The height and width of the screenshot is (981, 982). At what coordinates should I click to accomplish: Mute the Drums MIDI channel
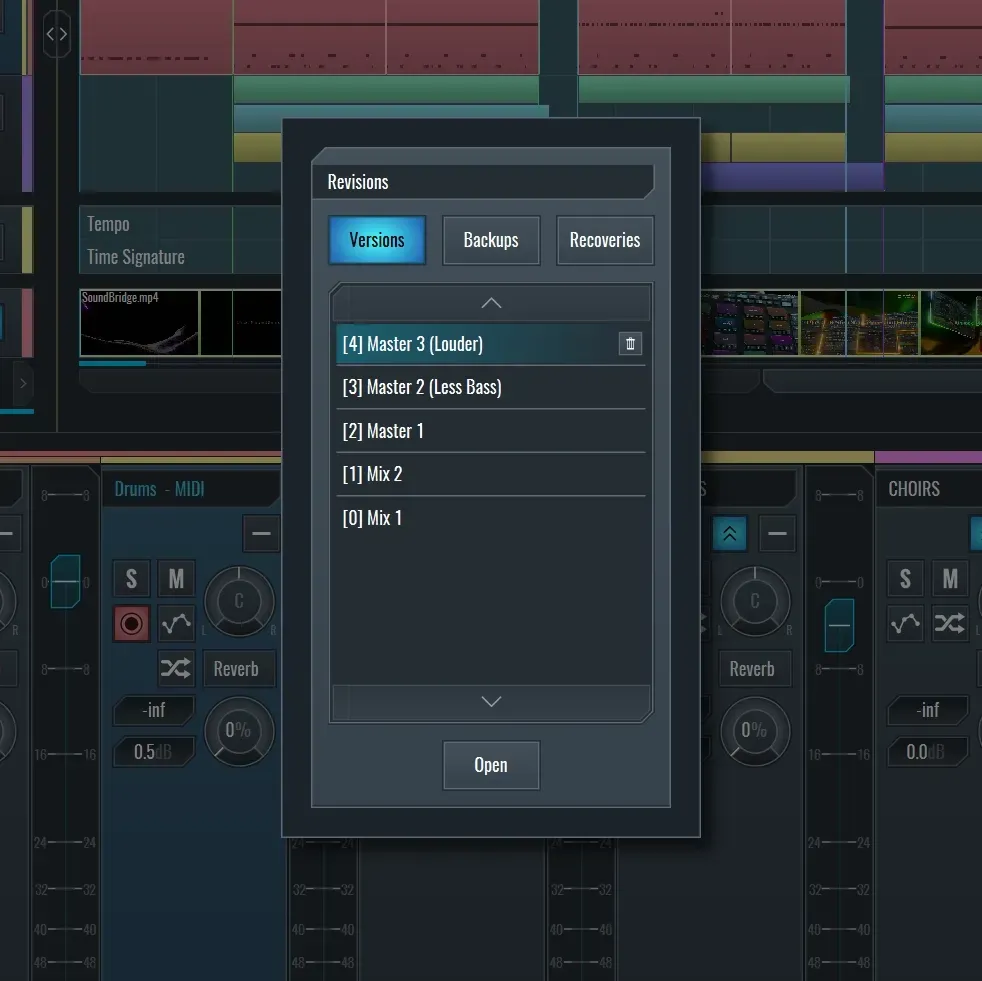tap(176, 579)
